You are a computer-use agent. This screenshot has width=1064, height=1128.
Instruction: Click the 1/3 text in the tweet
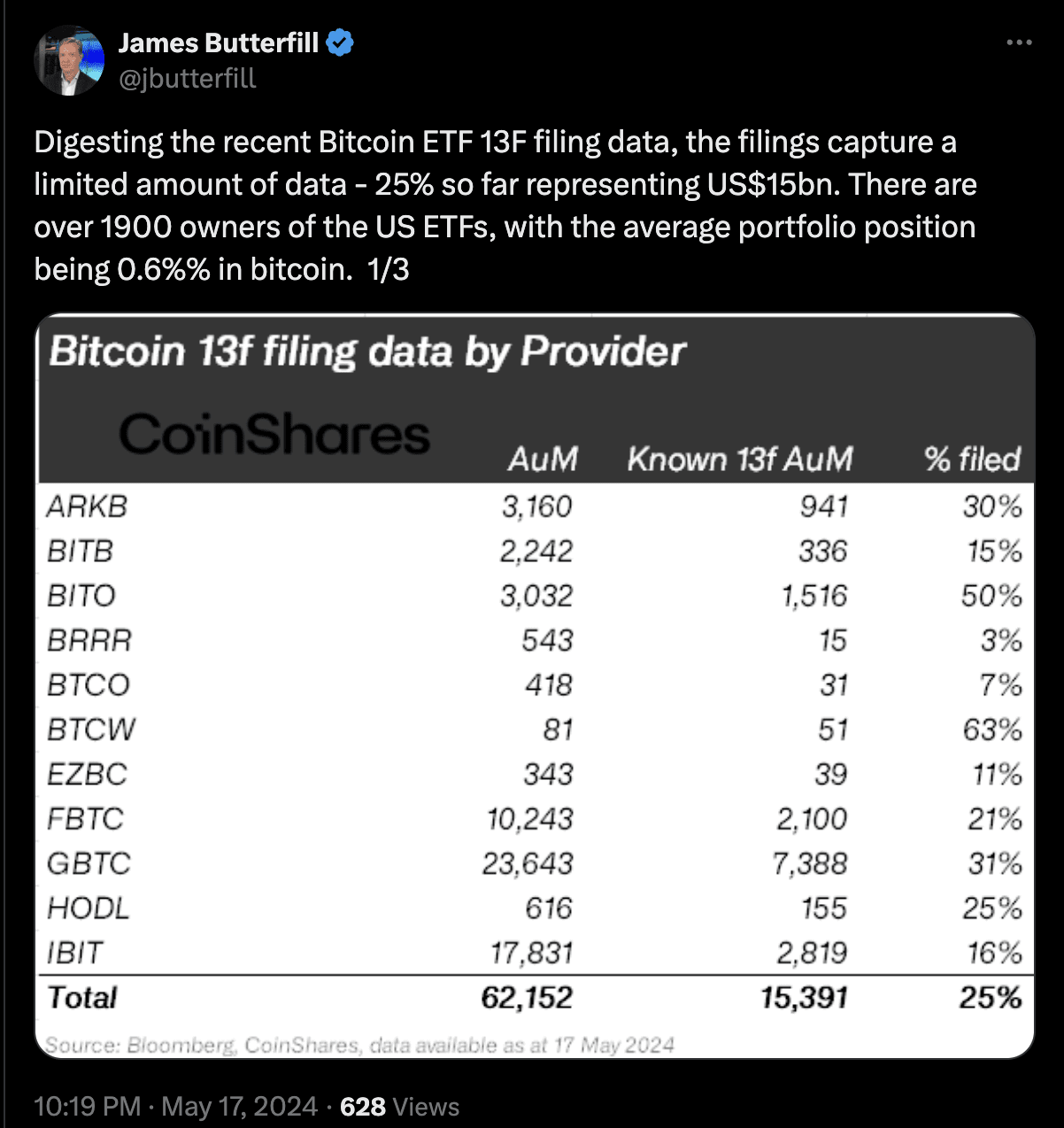tap(387, 268)
